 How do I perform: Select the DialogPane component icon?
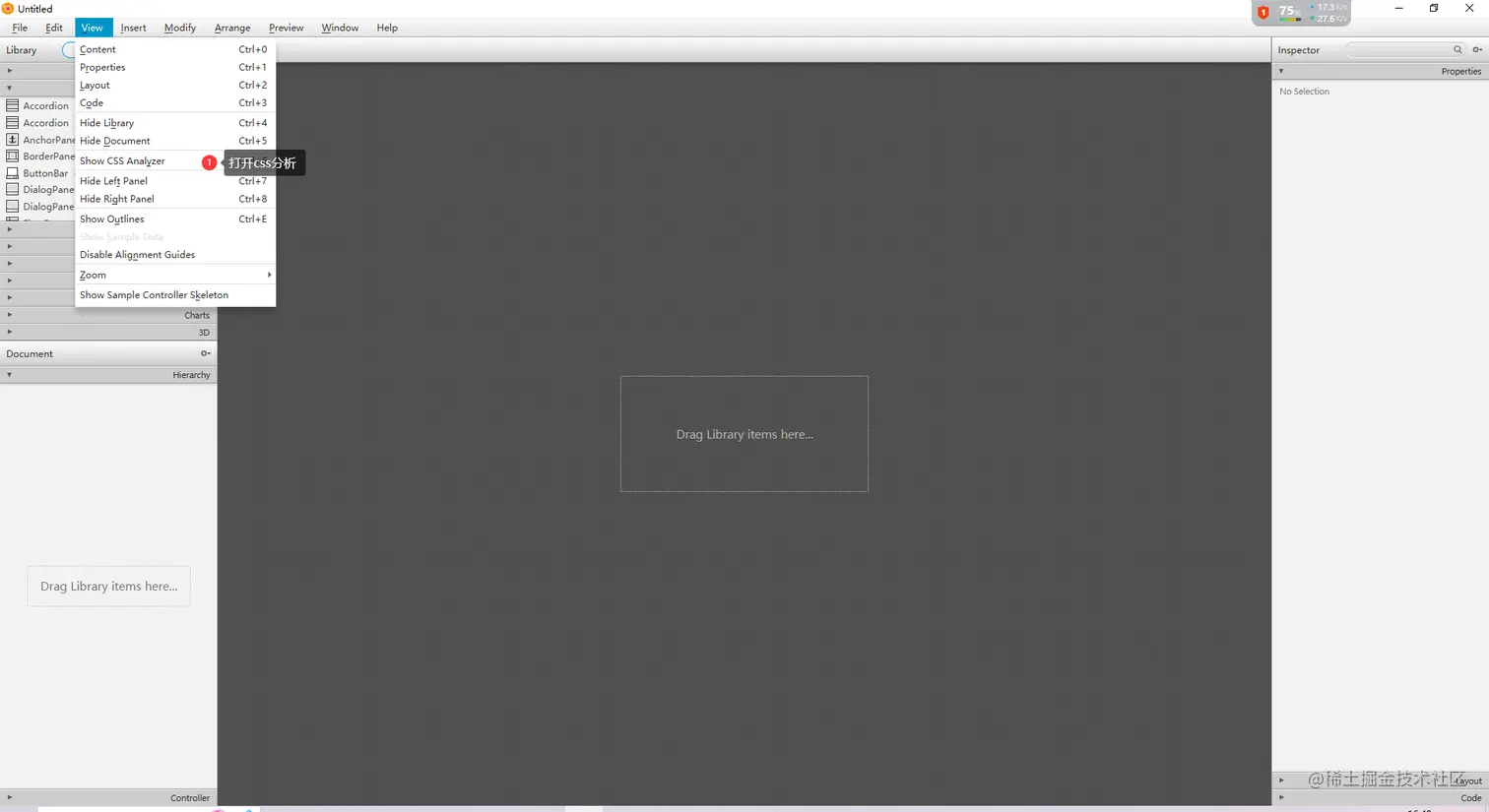pos(14,189)
